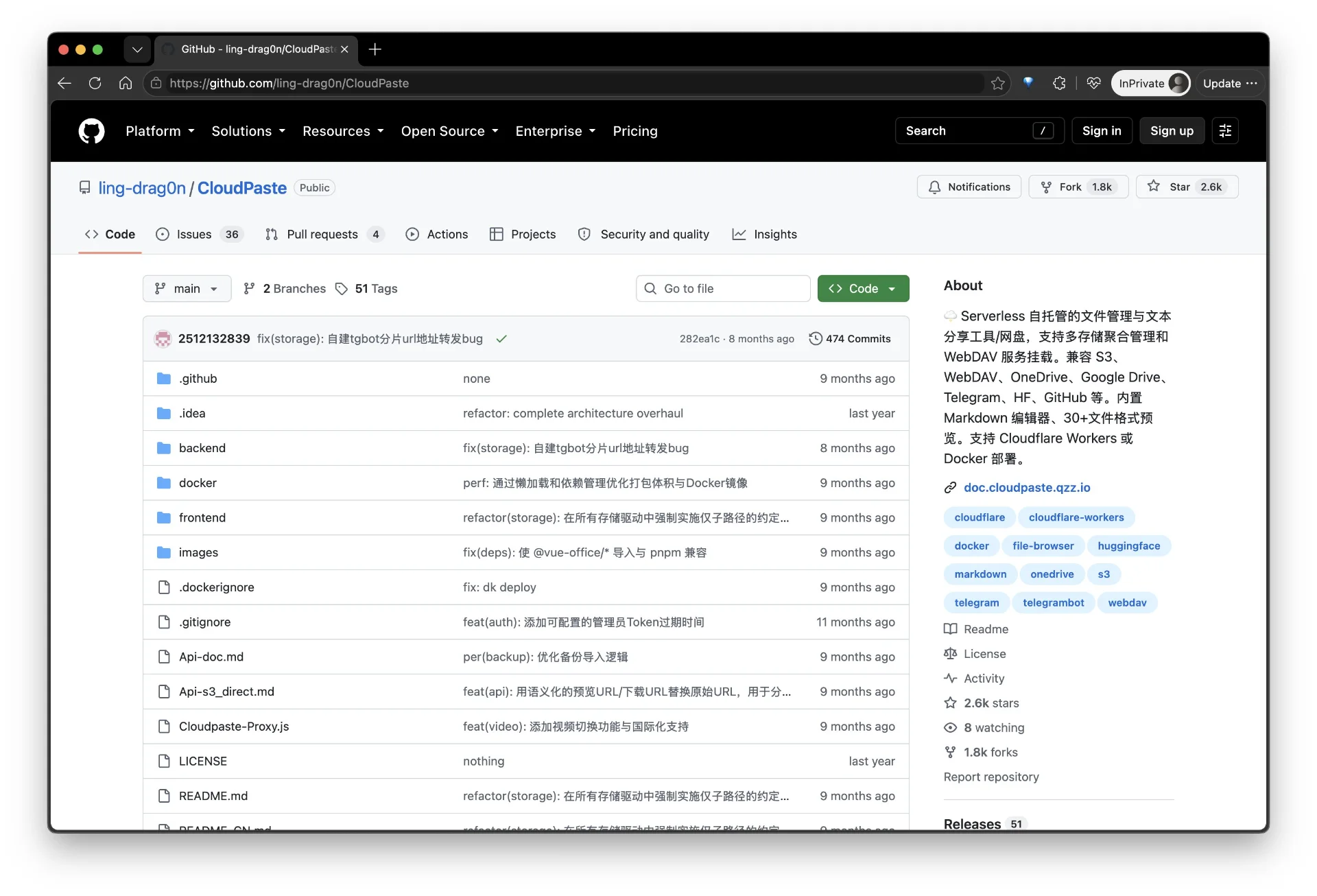Star the repository with Star button
This screenshot has height=896, width=1317.
[x=1187, y=187]
